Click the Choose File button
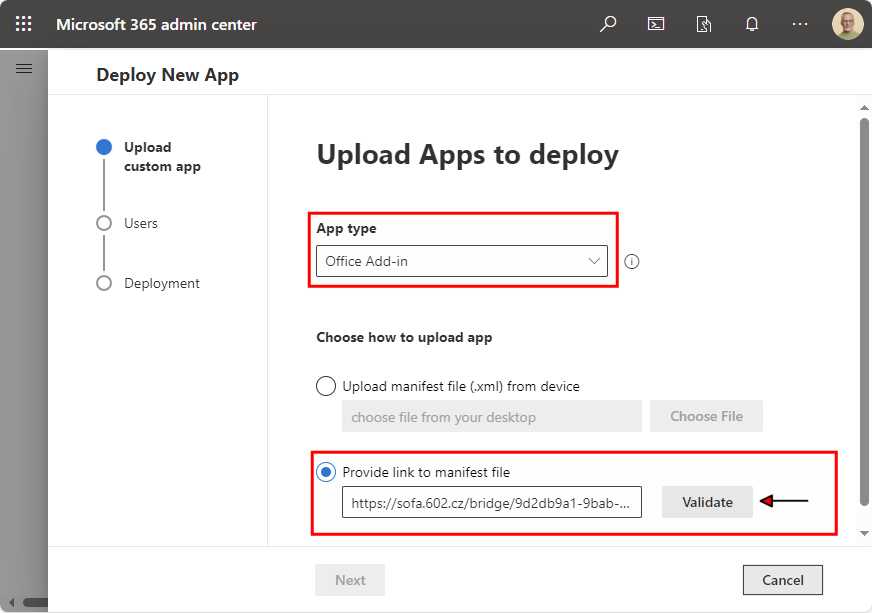 coord(706,416)
